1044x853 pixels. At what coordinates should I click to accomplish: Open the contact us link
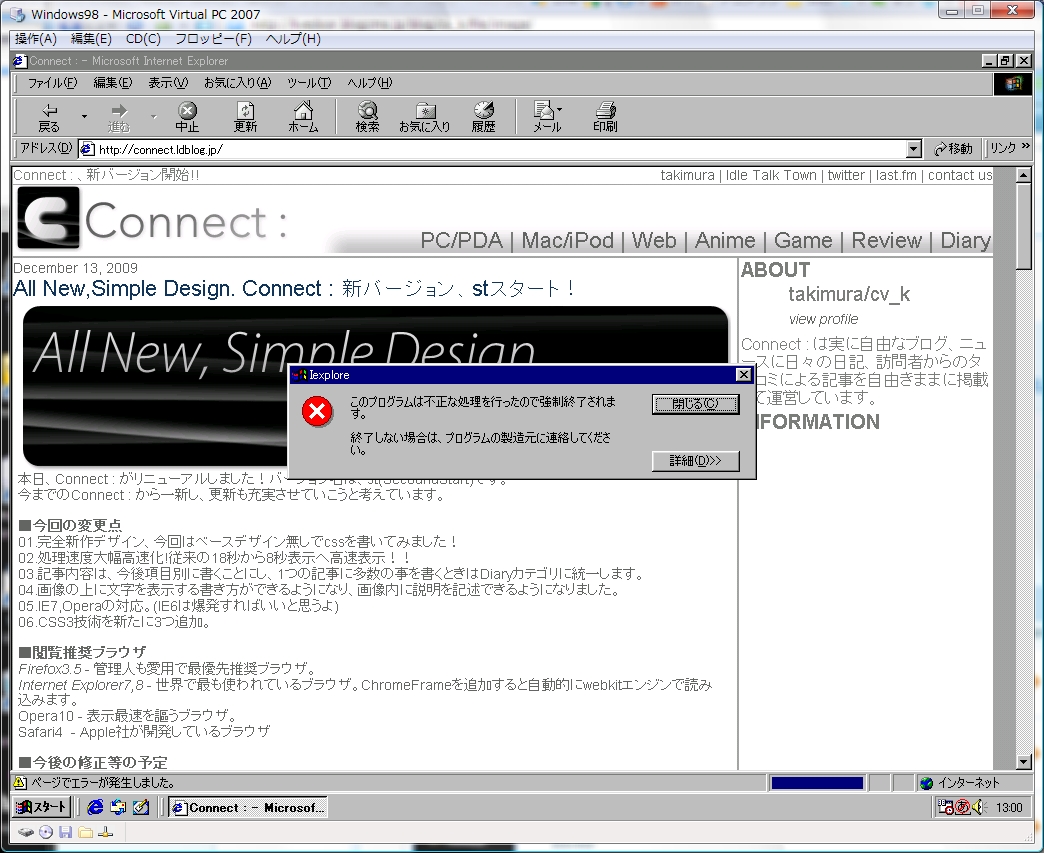(x=960, y=175)
